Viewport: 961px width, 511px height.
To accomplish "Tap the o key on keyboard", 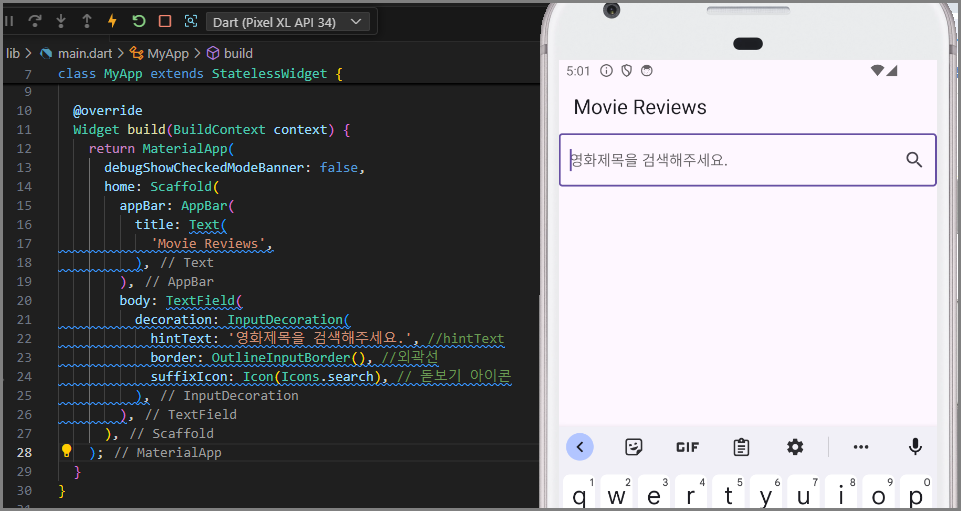I will tap(878, 492).
